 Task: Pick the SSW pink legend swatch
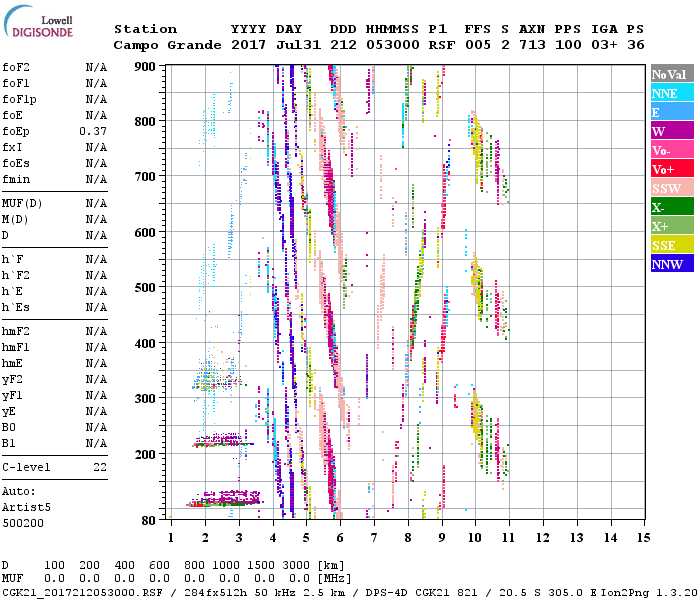670,188
